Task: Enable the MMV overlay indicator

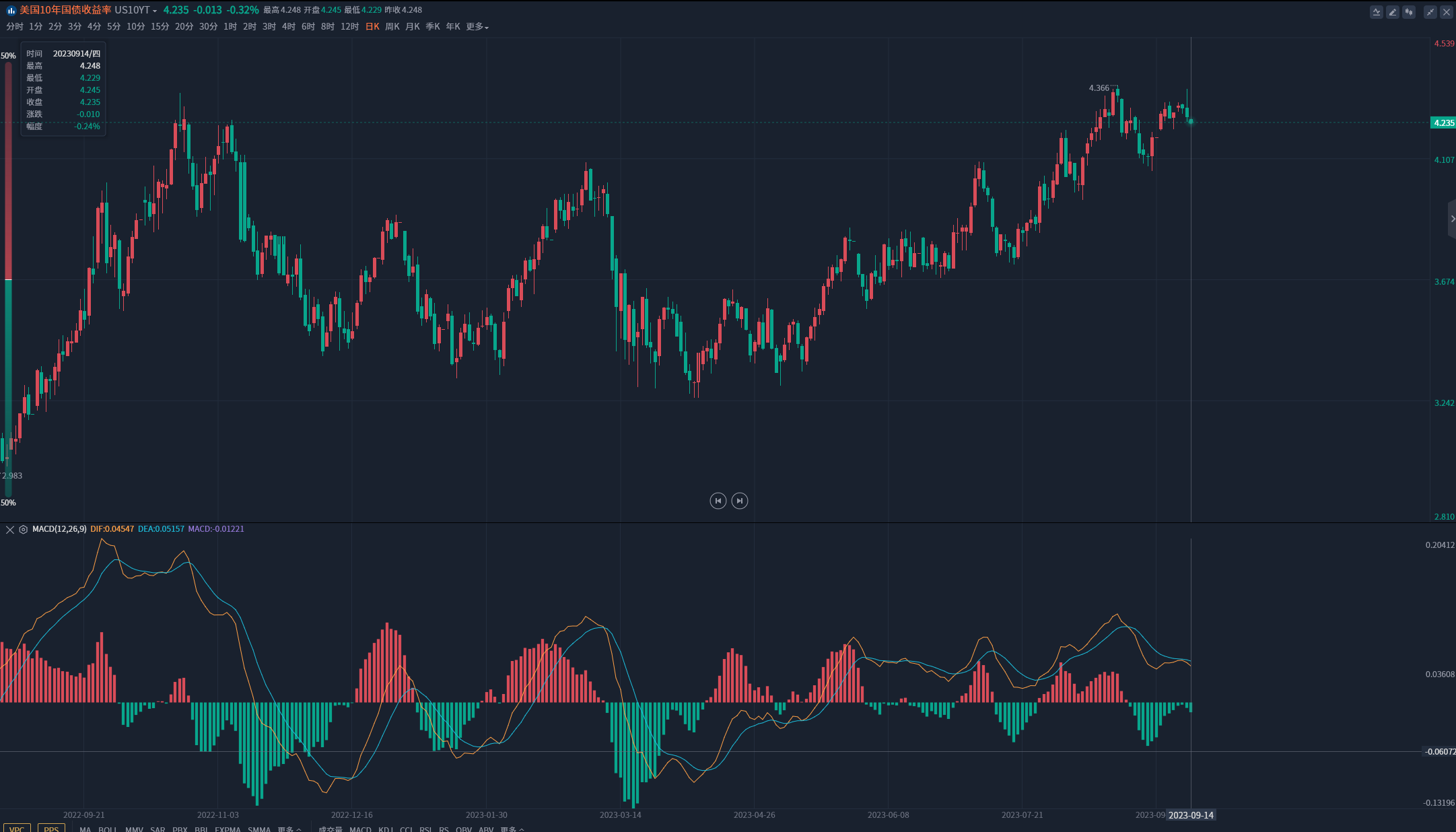Action: click(x=134, y=829)
